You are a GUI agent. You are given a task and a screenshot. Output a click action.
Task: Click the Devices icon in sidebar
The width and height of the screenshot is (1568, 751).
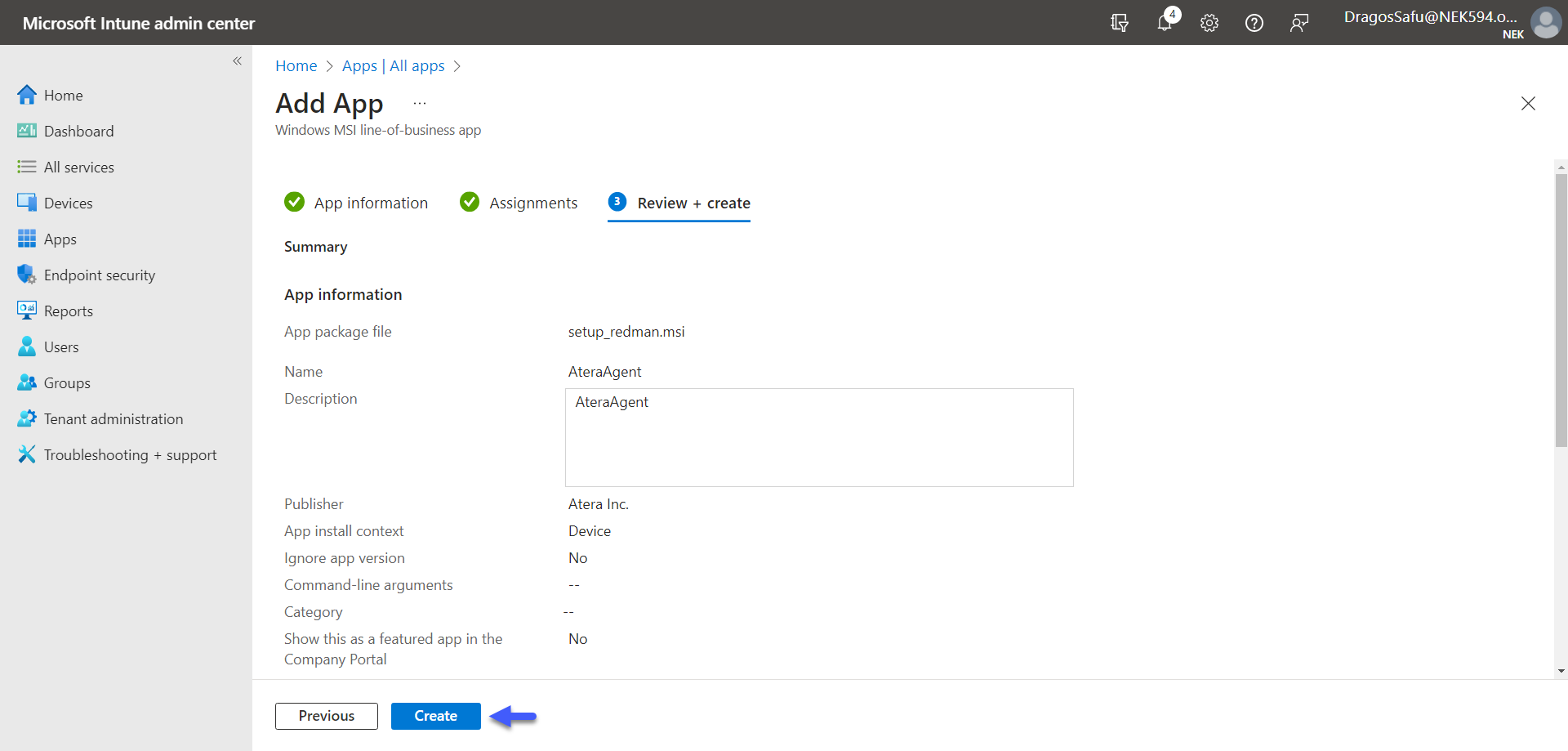pyautogui.click(x=27, y=203)
